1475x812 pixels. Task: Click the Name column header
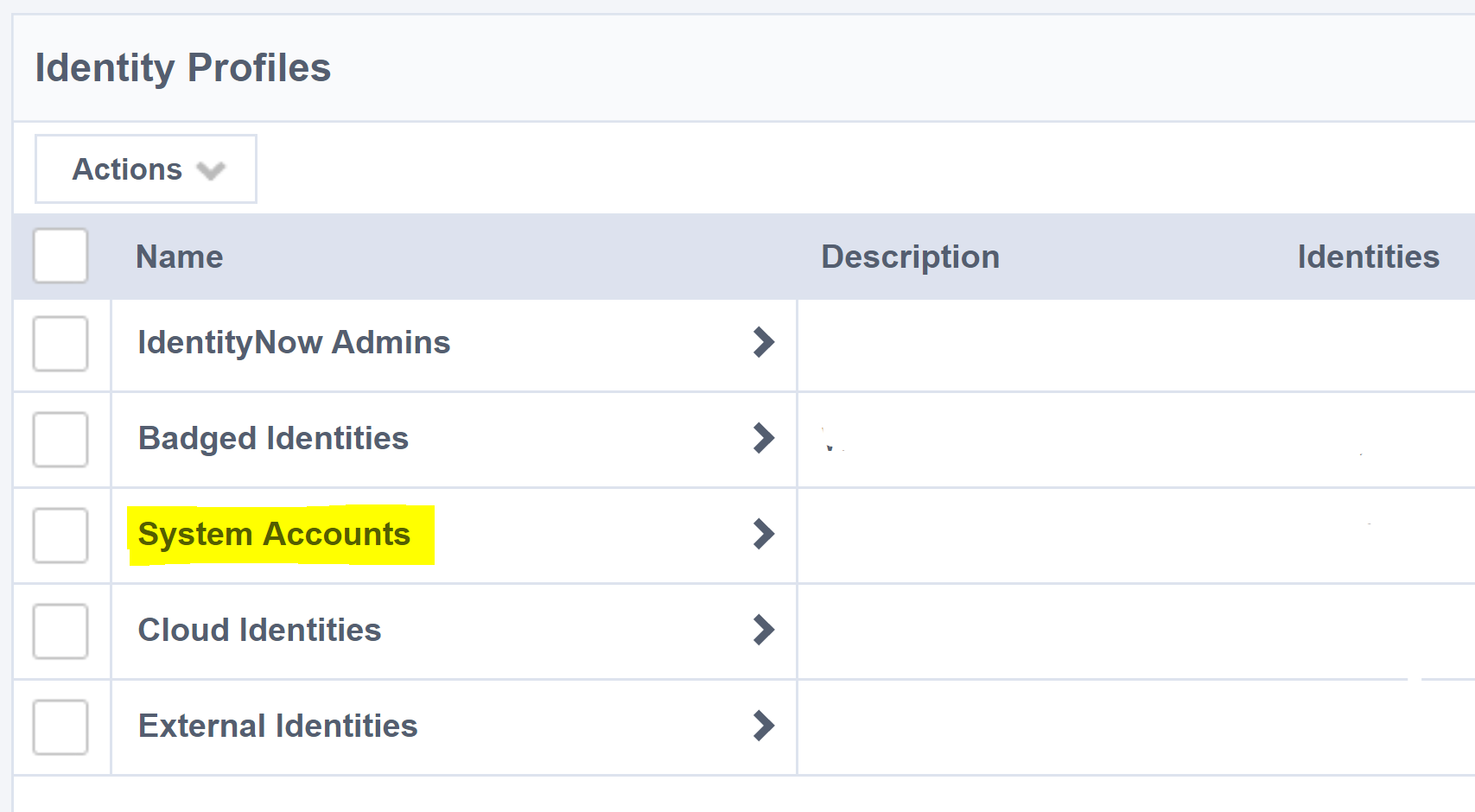[179, 256]
